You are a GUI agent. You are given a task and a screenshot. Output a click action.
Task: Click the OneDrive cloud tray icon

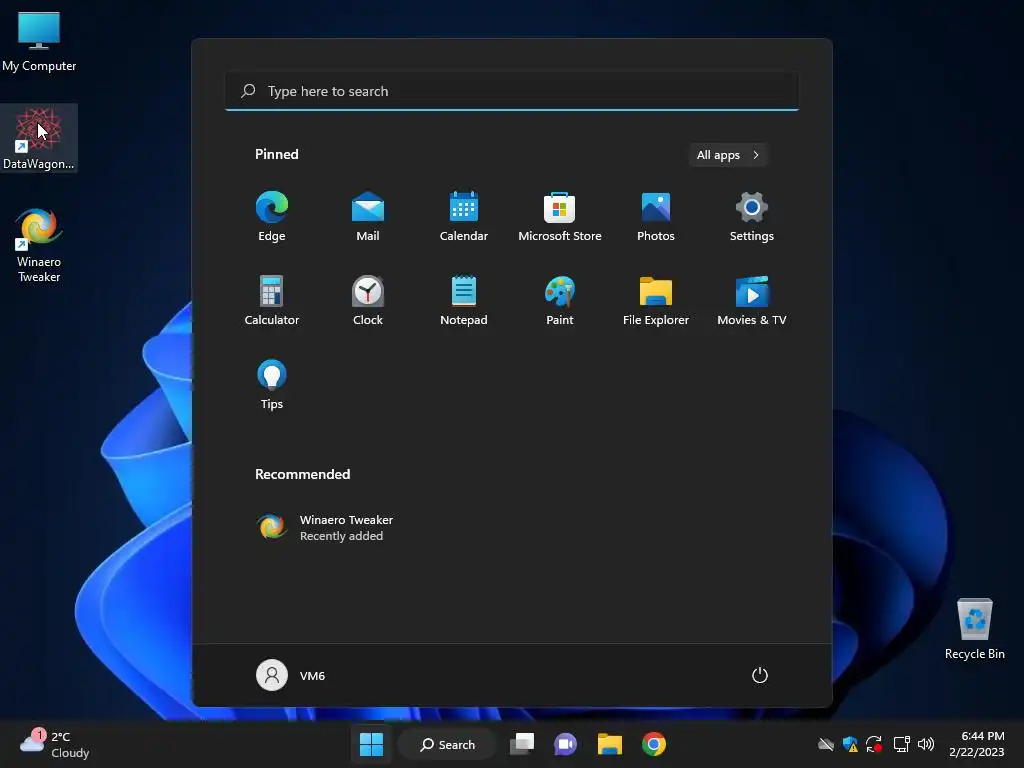826,744
